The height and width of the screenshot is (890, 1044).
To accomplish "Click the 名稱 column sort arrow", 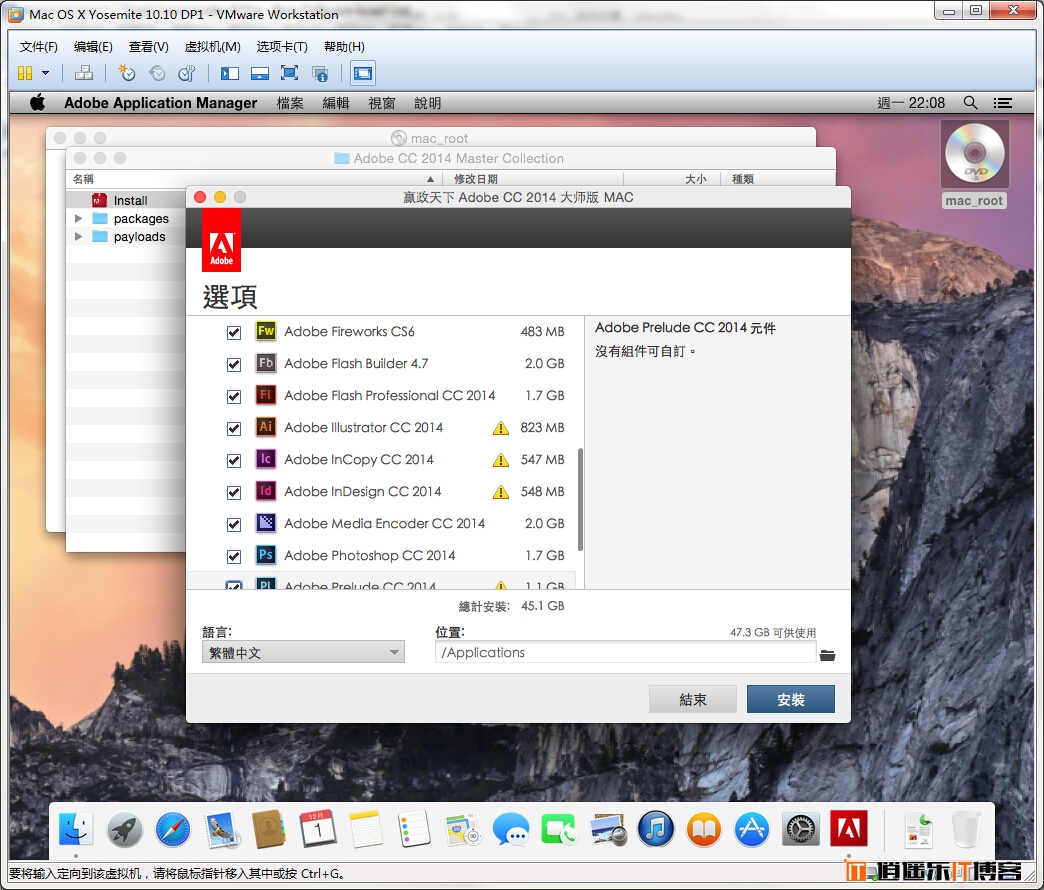I will [x=430, y=179].
